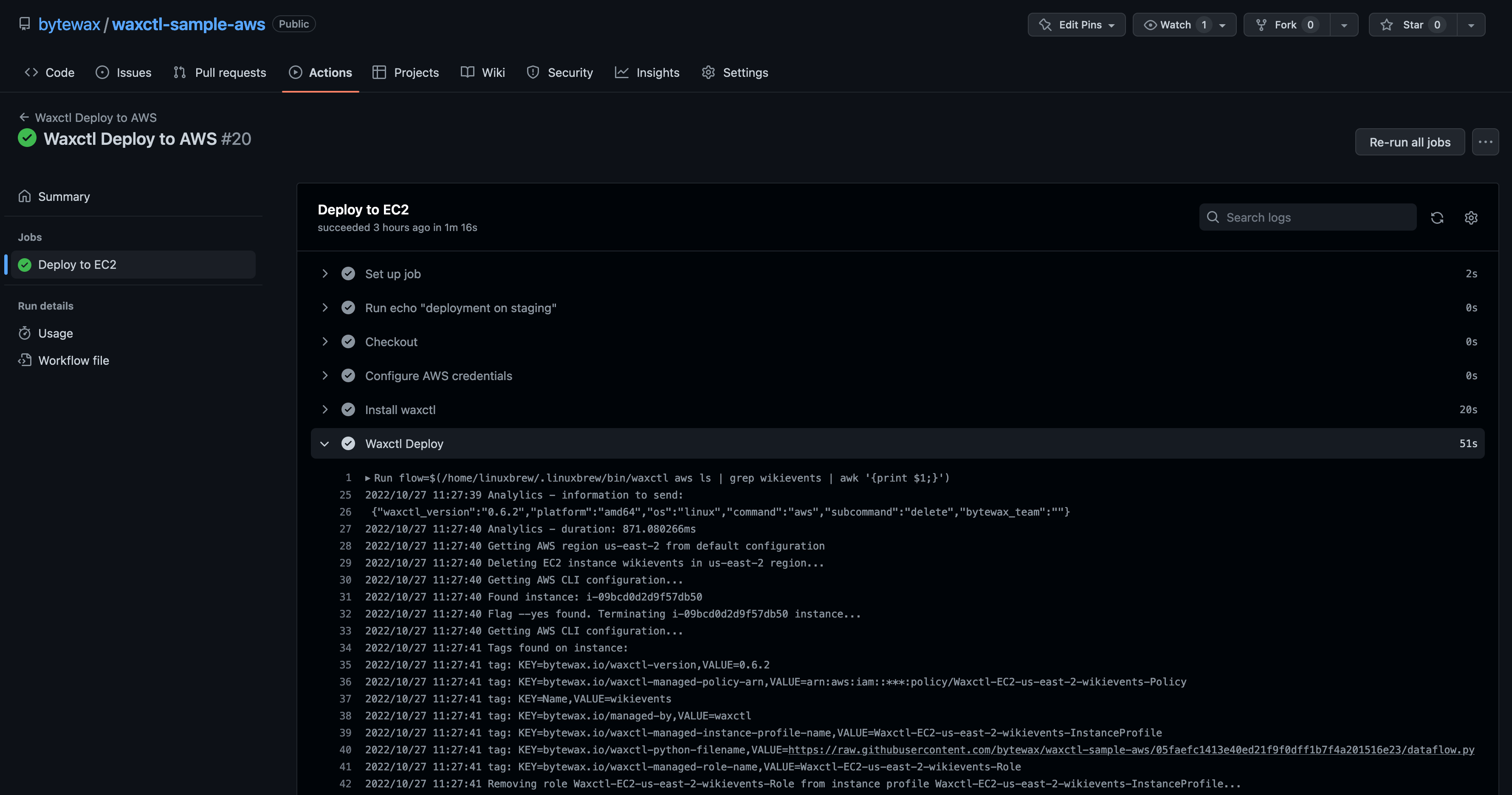1512x795 pixels.
Task: Open the Fork options dropdown arrow
Action: coord(1343,25)
